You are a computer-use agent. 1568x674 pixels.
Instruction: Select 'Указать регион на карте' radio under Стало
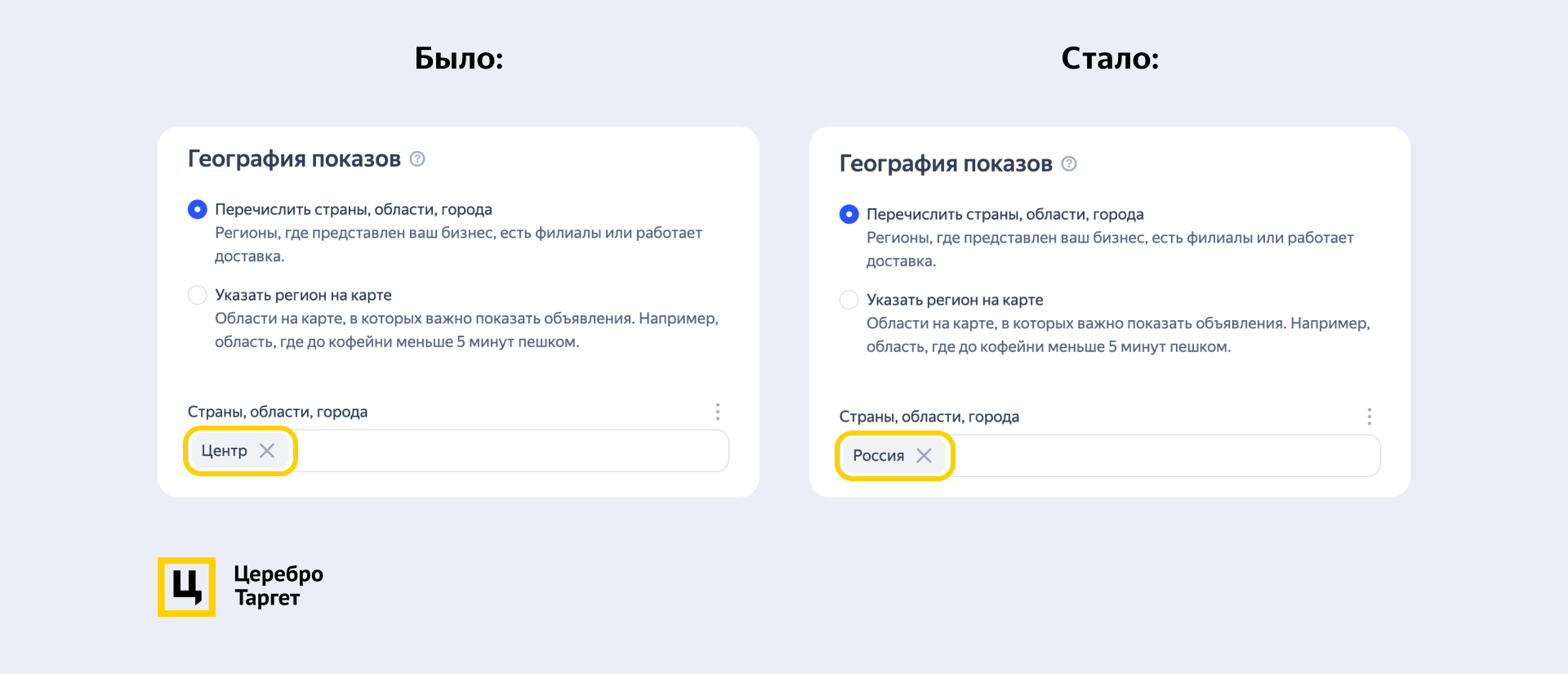849,300
